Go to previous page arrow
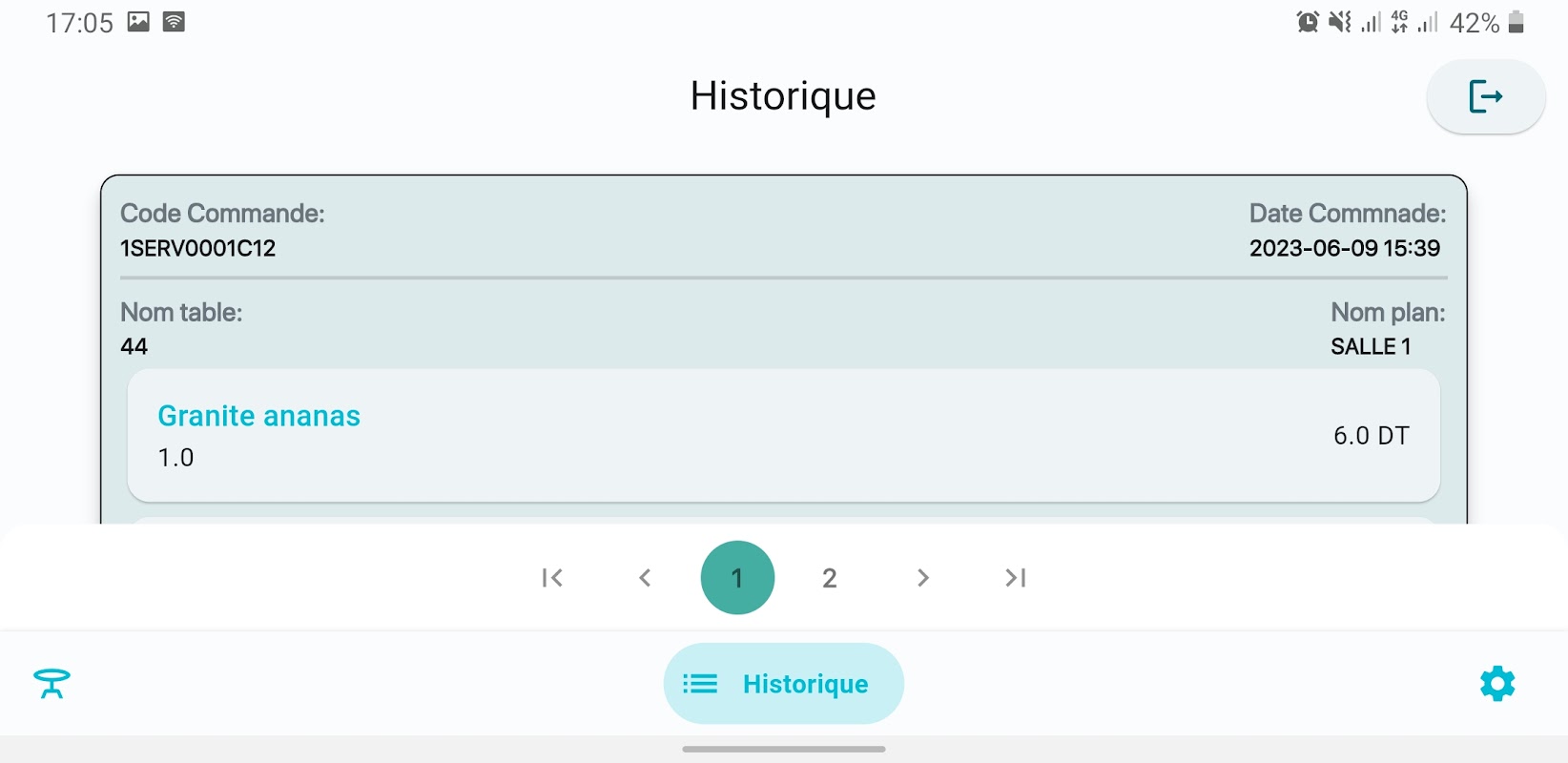The image size is (1568, 763). coord(645,578)
